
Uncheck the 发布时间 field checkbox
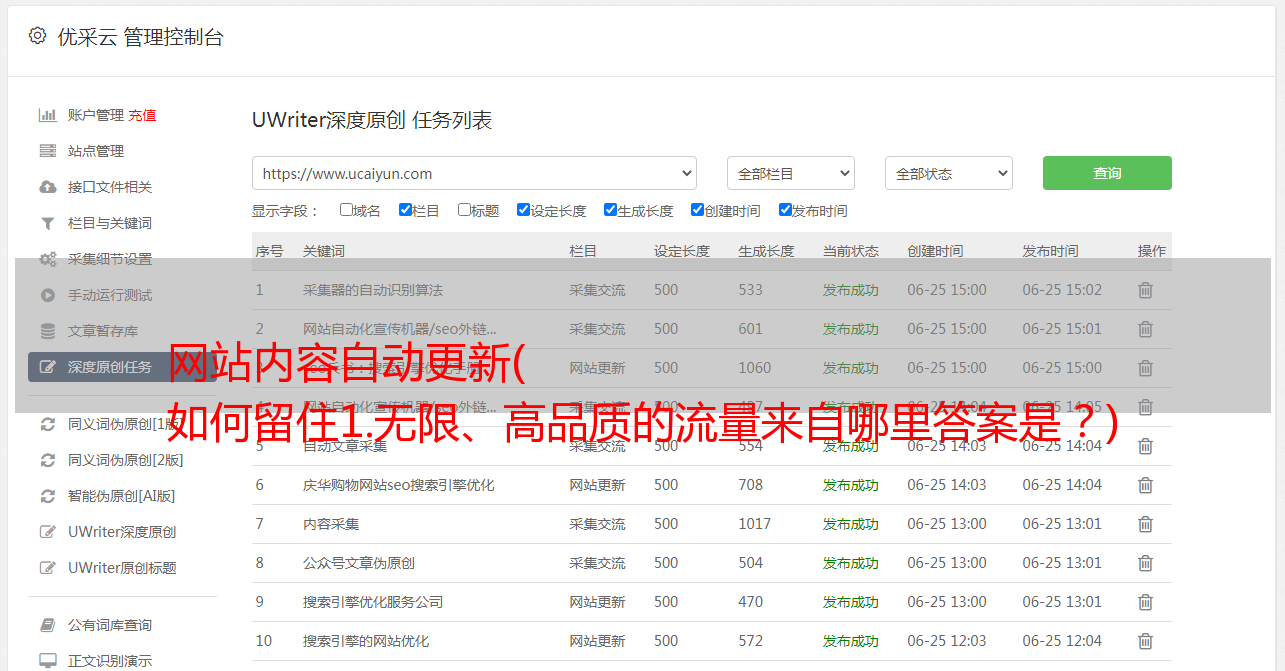785,210
